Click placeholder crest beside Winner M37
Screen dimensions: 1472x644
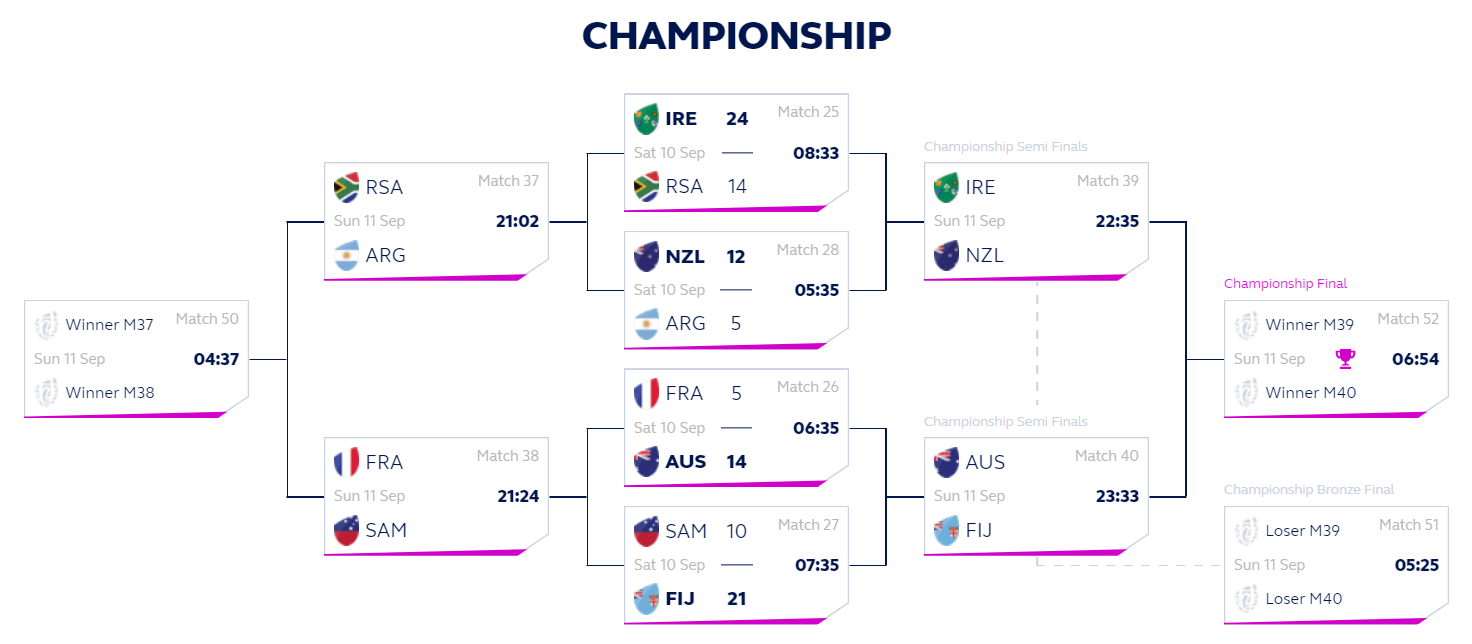click(x=46, y=325)
